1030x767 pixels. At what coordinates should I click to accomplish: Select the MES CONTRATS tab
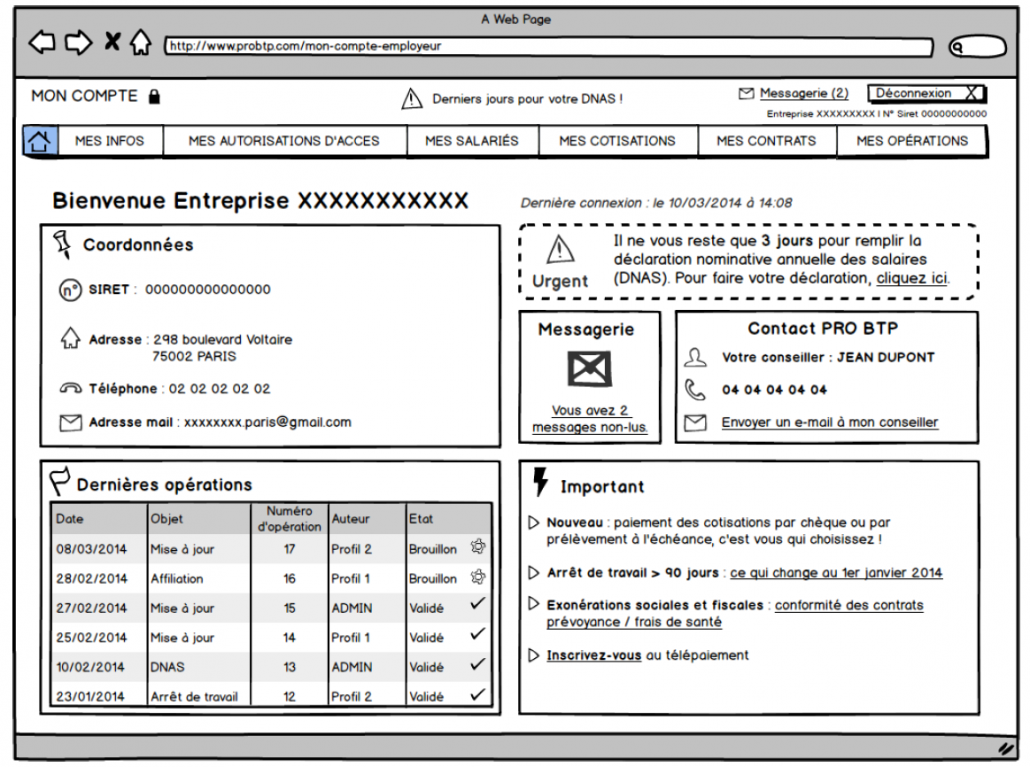click(766, 141)
